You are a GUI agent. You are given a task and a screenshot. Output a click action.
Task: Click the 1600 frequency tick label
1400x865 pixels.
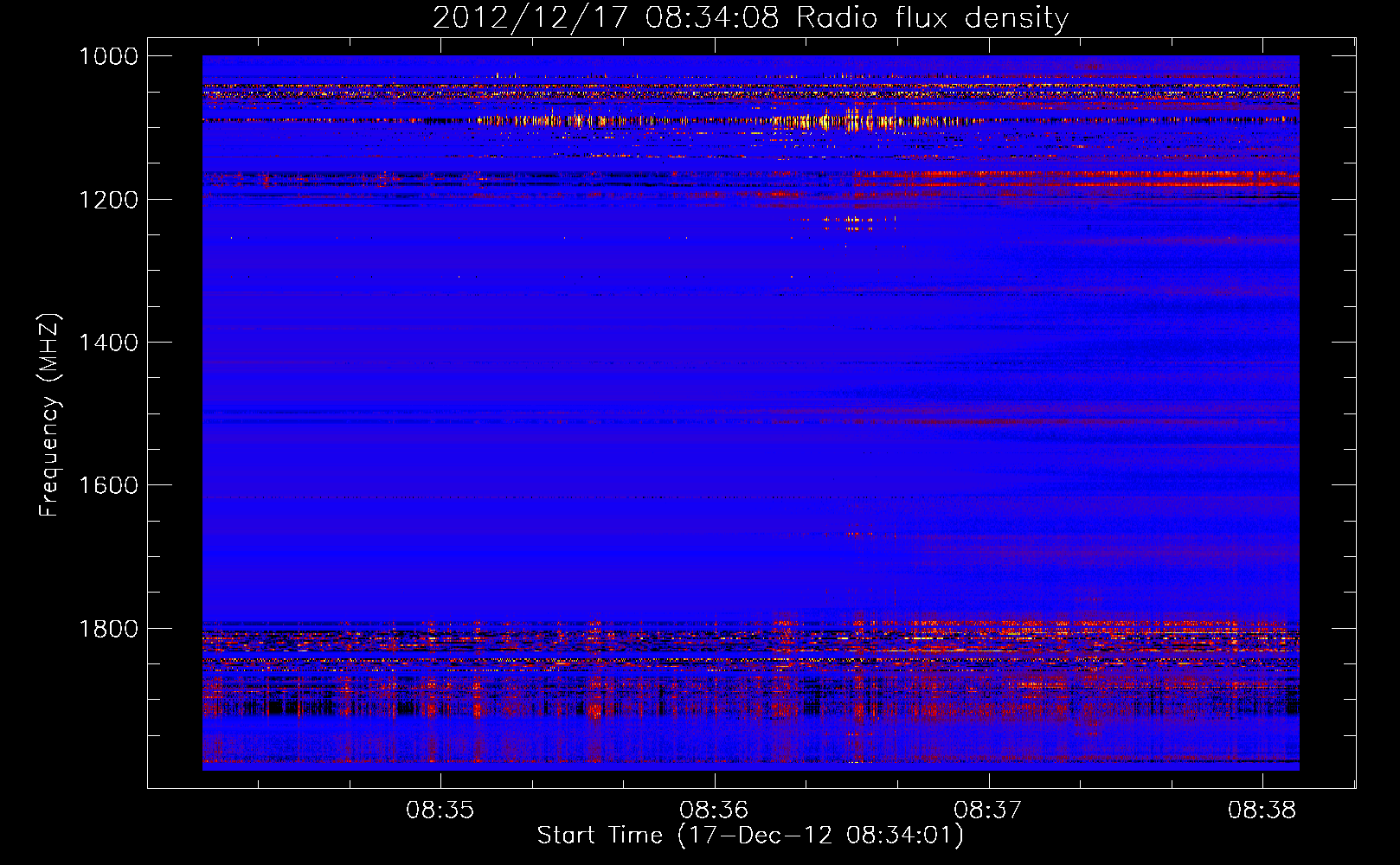[108, 485]
